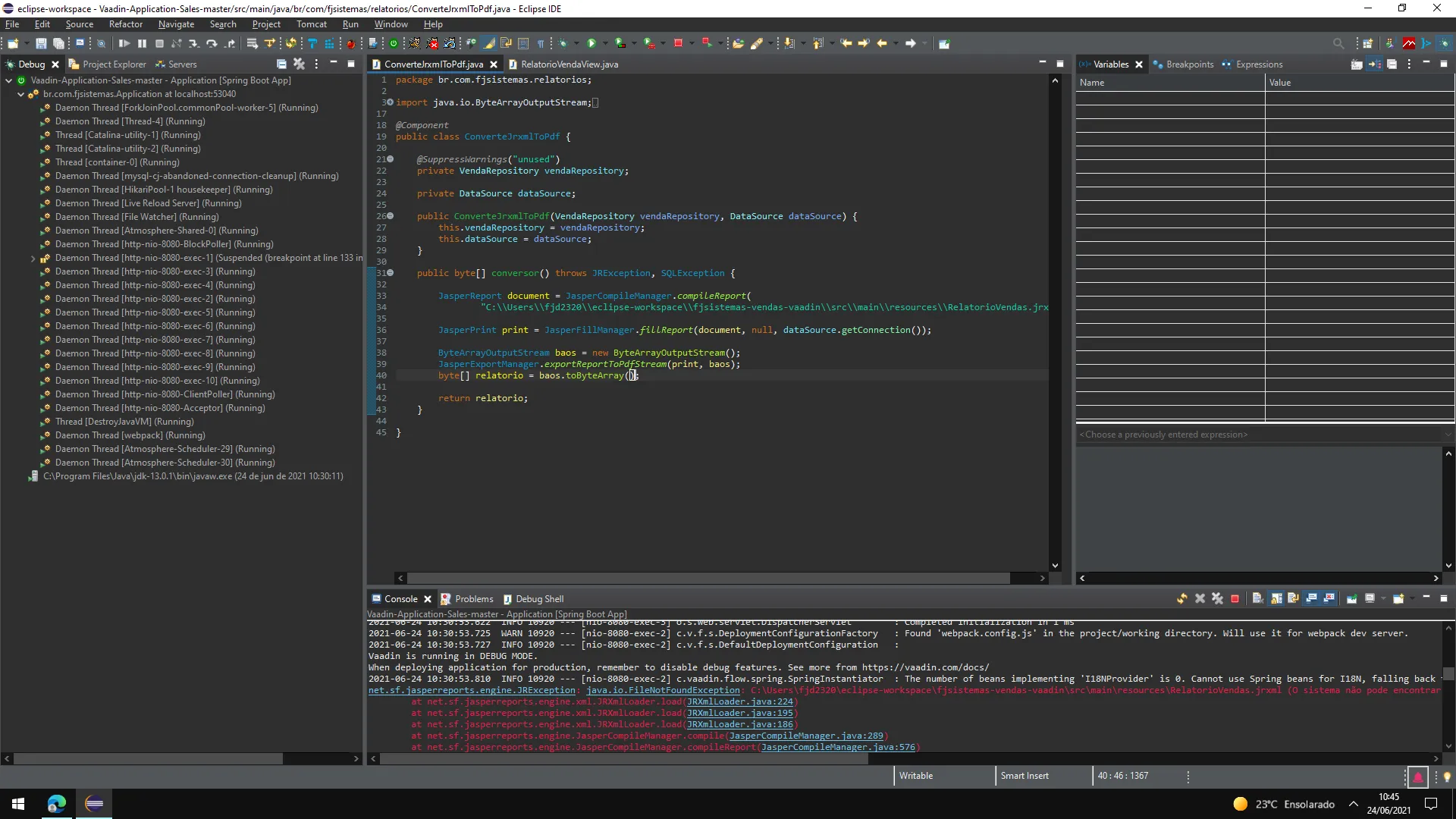Open the Refactor menu
Image resolution: width=1456 pixels, height=819 pixels.
[x=125, y=24]
